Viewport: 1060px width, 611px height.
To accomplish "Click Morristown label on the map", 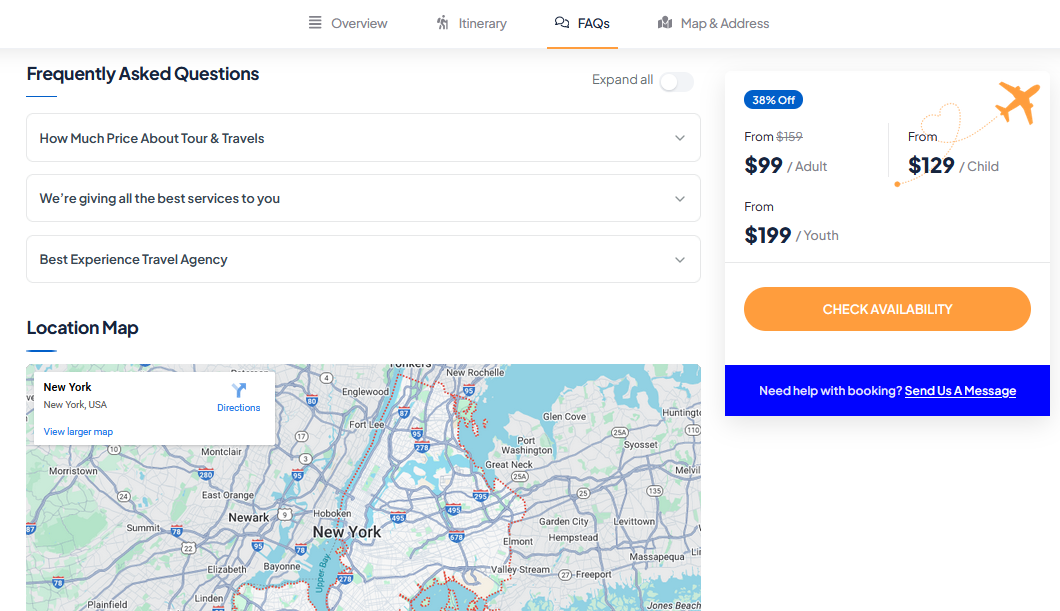I will click(73, 470).
